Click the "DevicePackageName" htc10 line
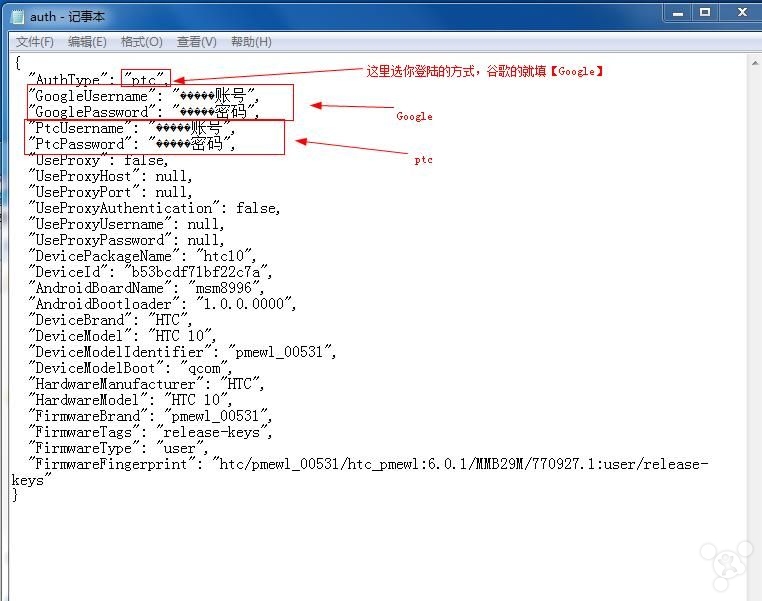 142,256
